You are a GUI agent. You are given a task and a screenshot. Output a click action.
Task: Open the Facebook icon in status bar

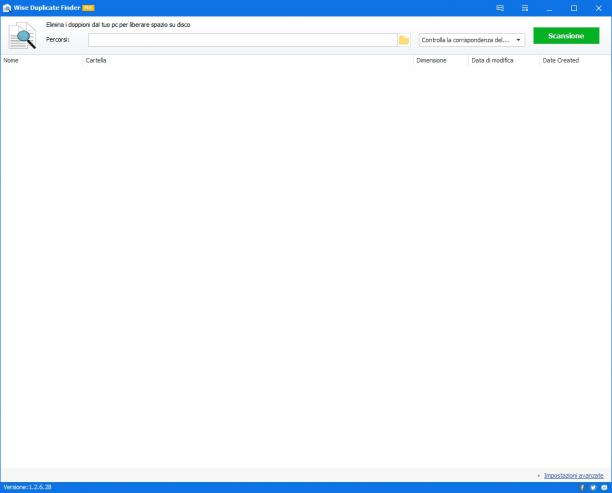click(x=582, y=488)
